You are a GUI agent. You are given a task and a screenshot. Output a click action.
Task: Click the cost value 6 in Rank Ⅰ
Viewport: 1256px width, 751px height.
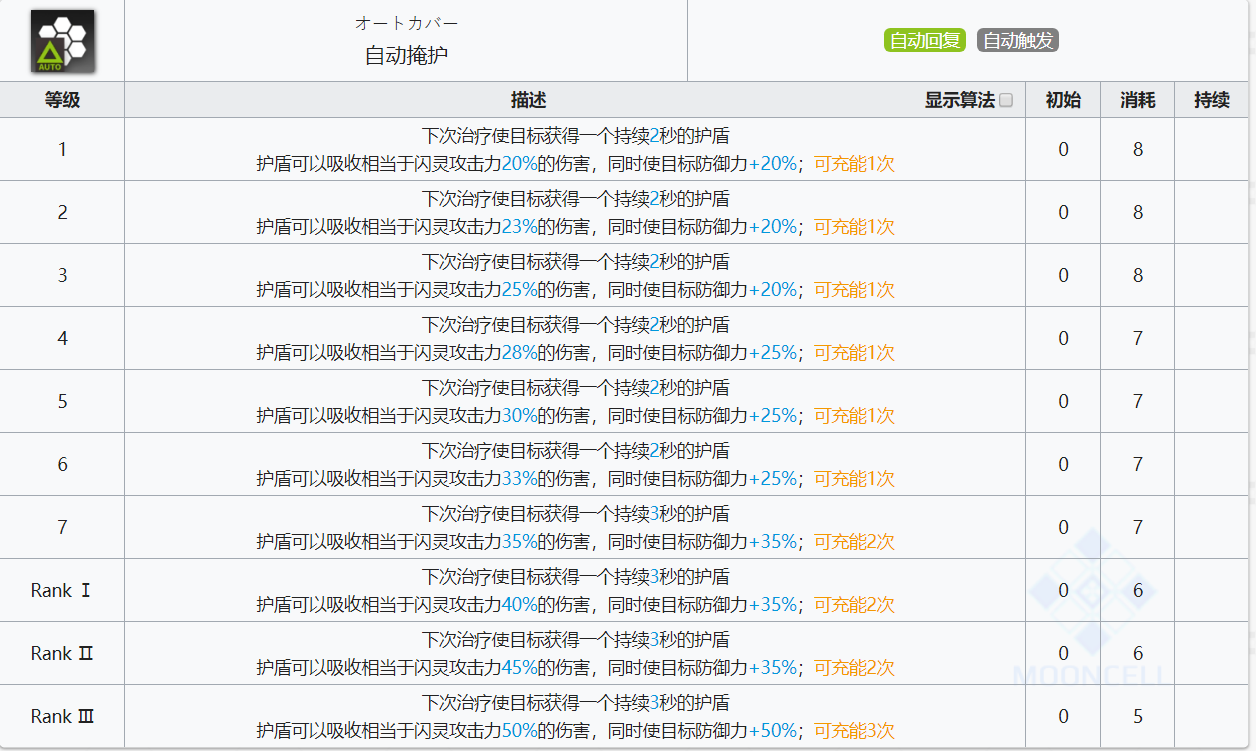(x=1138, y=591)
